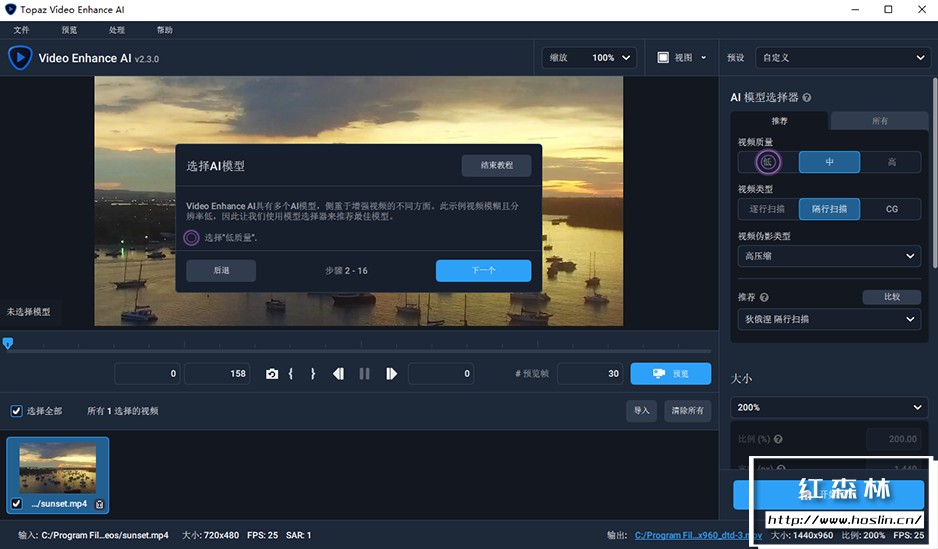Click the 比例 200.00 field
This screenshot has height=549, width=938.
[894, 439]
